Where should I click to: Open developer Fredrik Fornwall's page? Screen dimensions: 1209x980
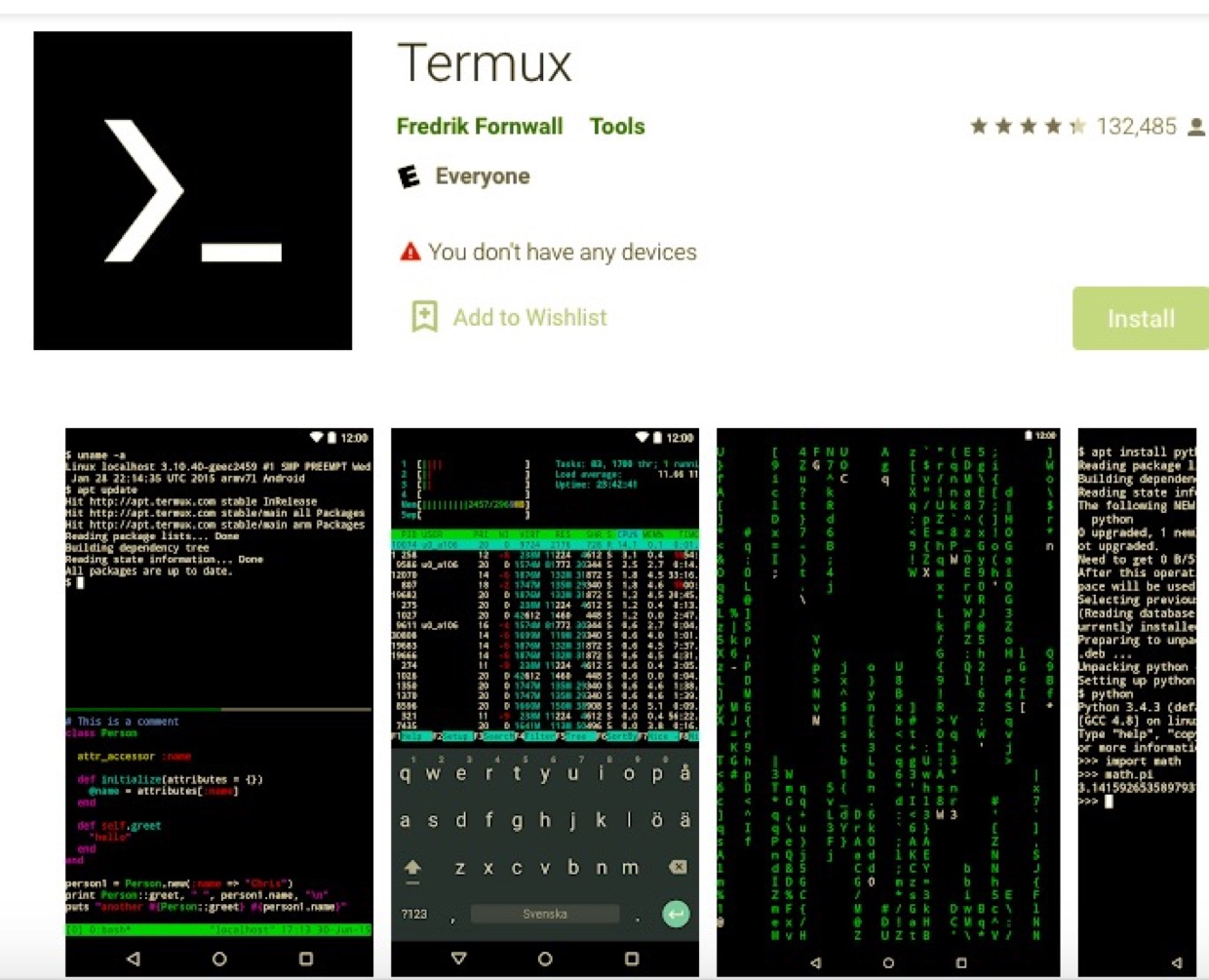[x=480, y=126]
